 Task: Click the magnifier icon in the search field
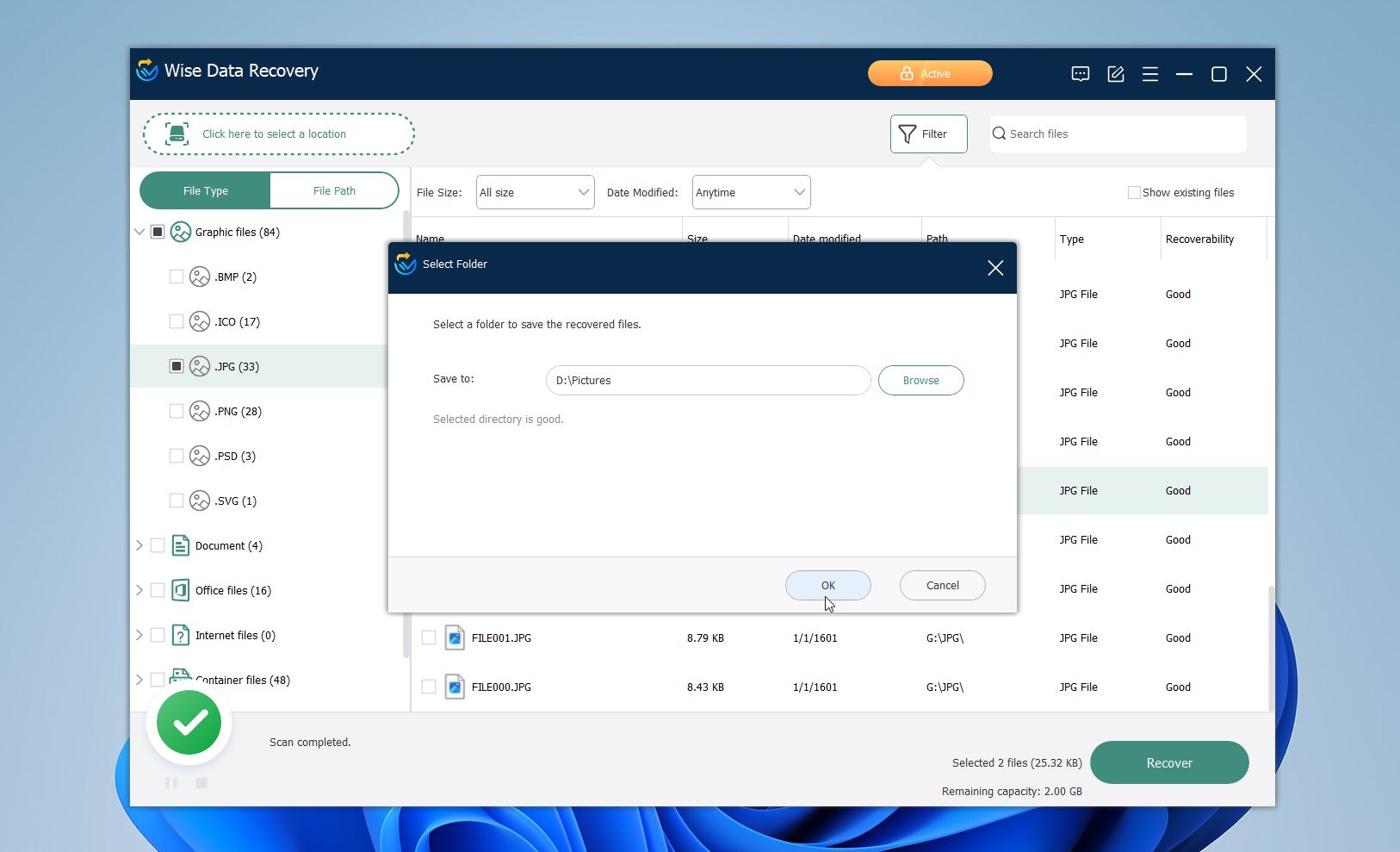pyautogui.click(x=999, y=134)
